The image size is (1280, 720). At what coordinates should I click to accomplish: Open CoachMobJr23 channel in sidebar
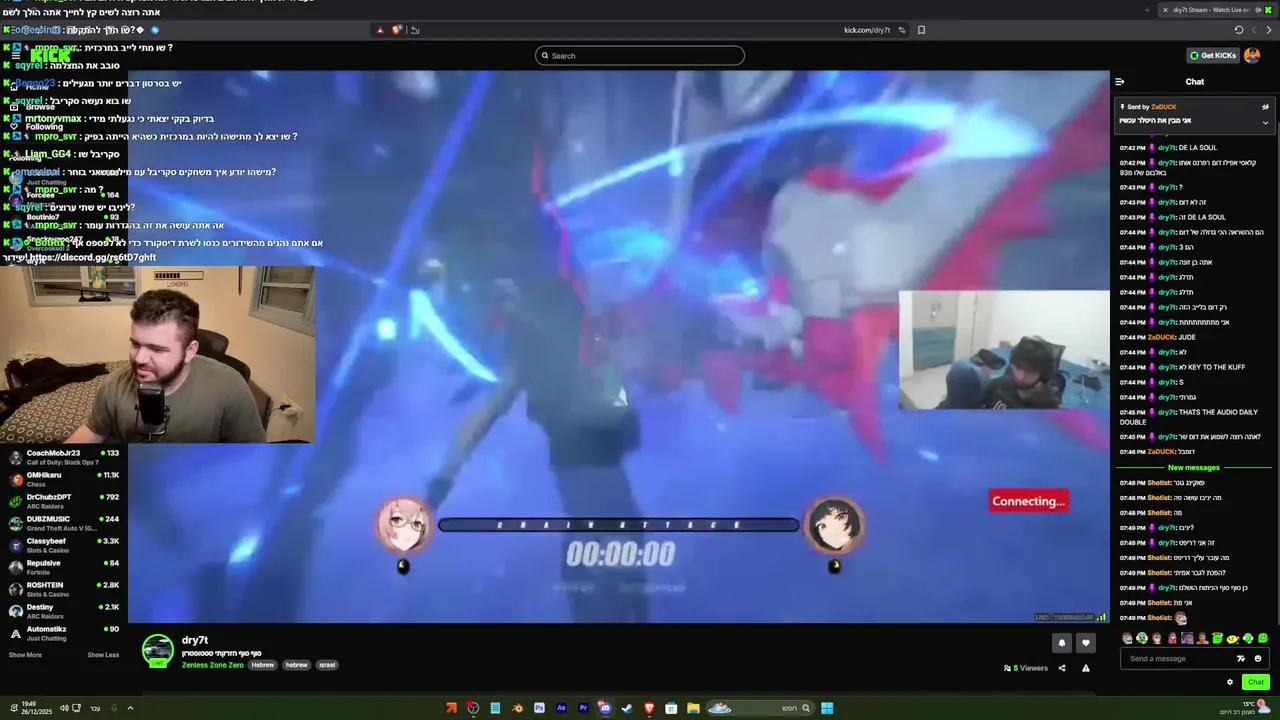(x=63, y=457)
